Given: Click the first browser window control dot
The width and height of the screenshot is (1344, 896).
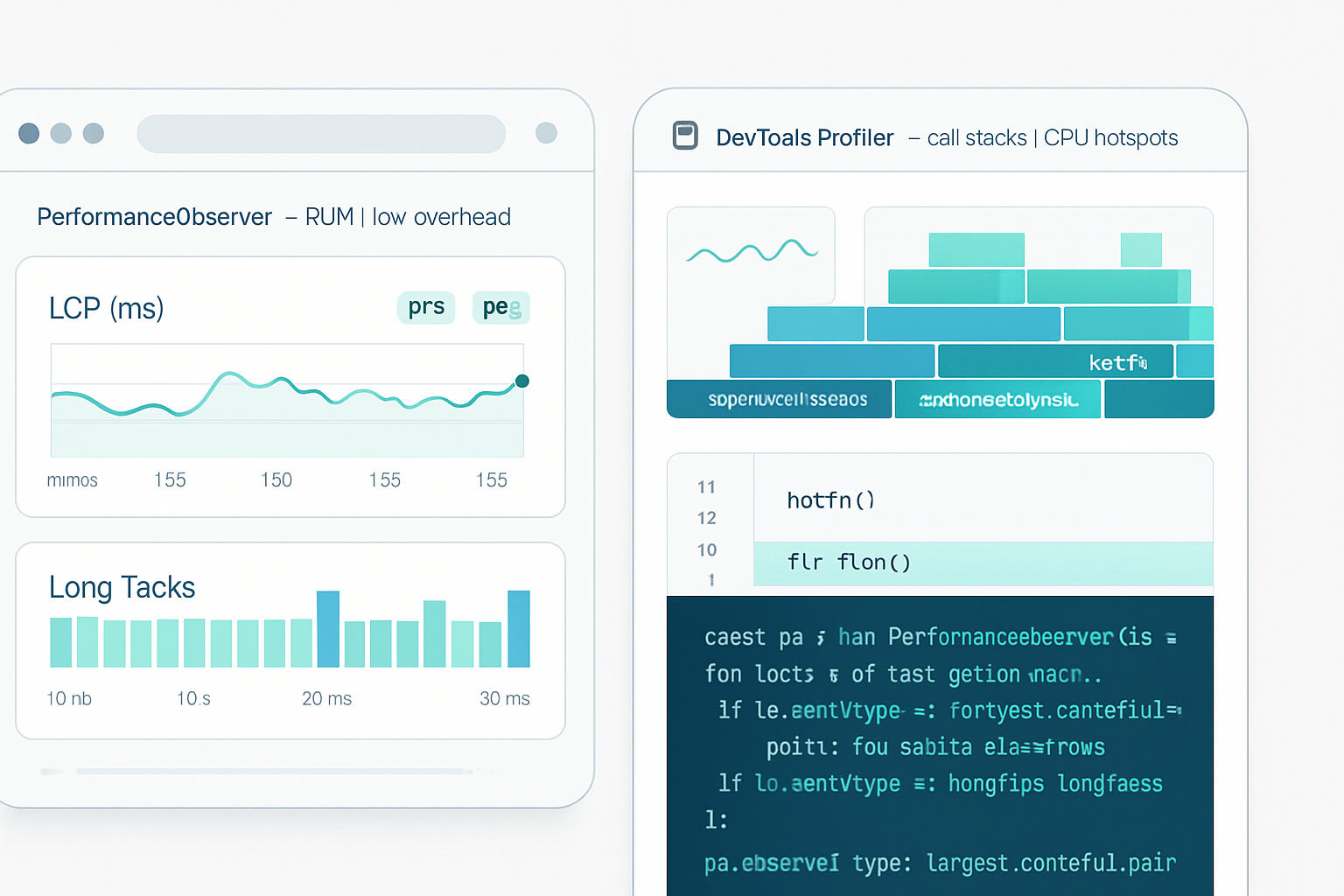Looking at the screenshot, I should point(29,133).
